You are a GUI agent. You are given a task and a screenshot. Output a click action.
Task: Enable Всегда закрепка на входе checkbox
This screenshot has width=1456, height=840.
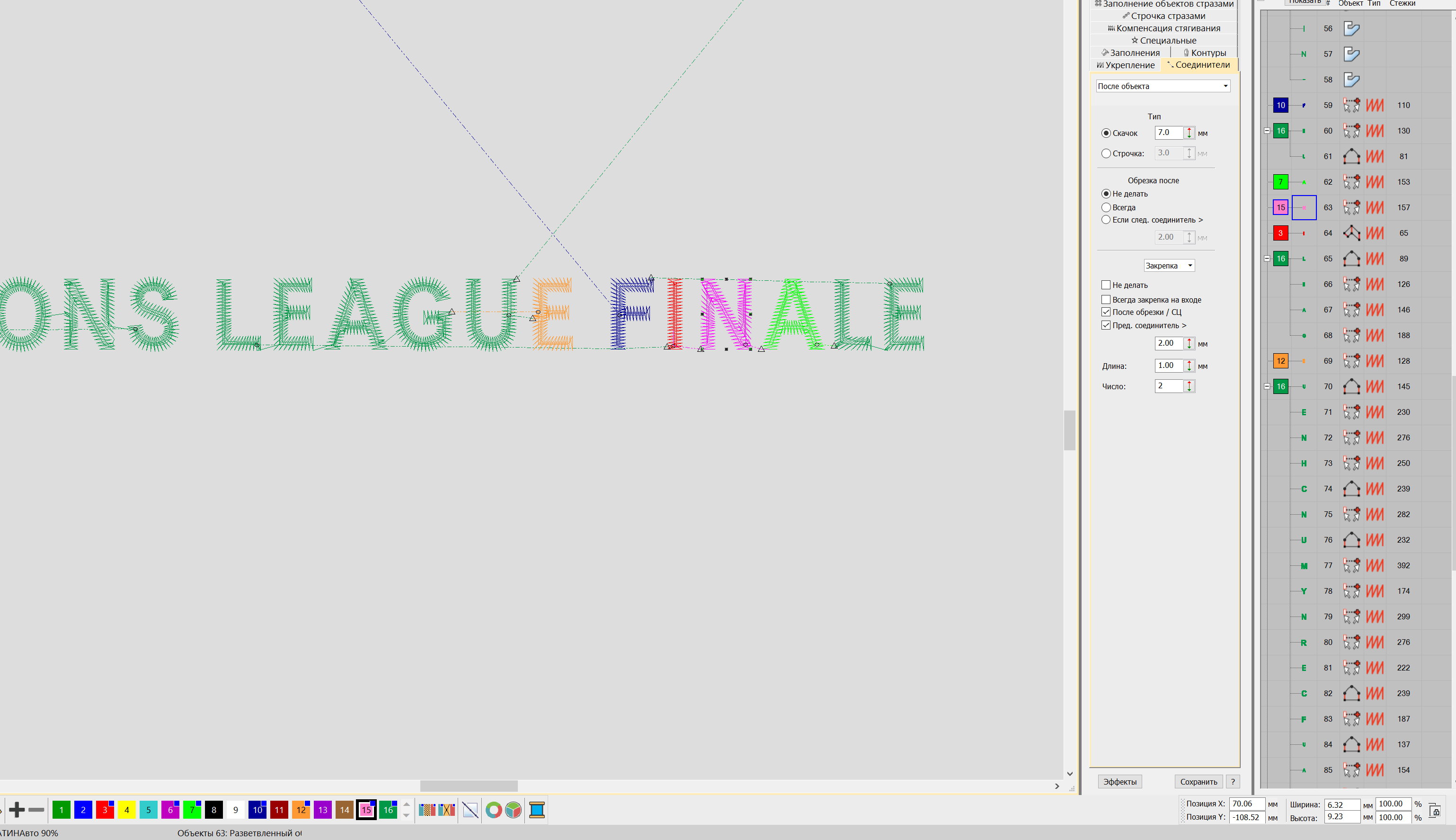(1106, 299)
